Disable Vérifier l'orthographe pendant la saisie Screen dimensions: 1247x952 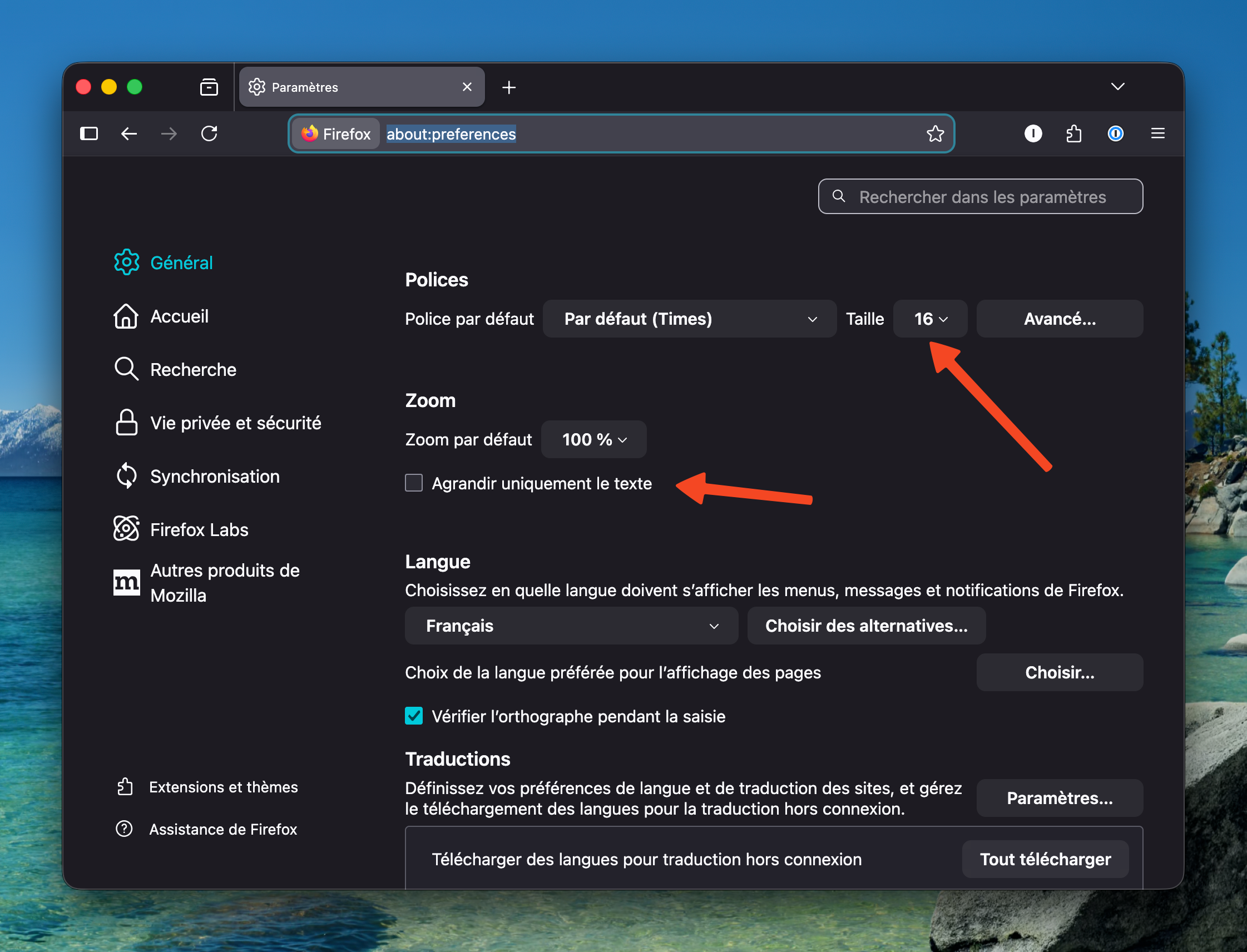coord(413,716)
